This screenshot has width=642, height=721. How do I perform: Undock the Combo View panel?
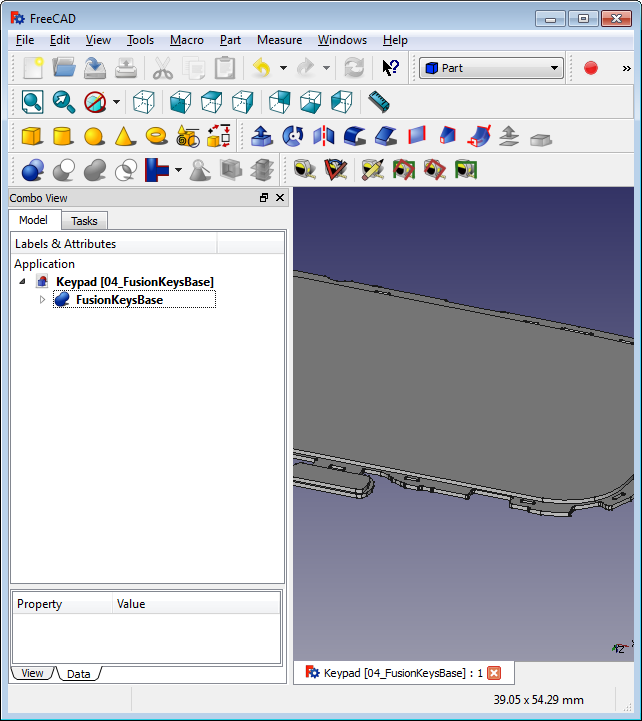pos(264,198)
